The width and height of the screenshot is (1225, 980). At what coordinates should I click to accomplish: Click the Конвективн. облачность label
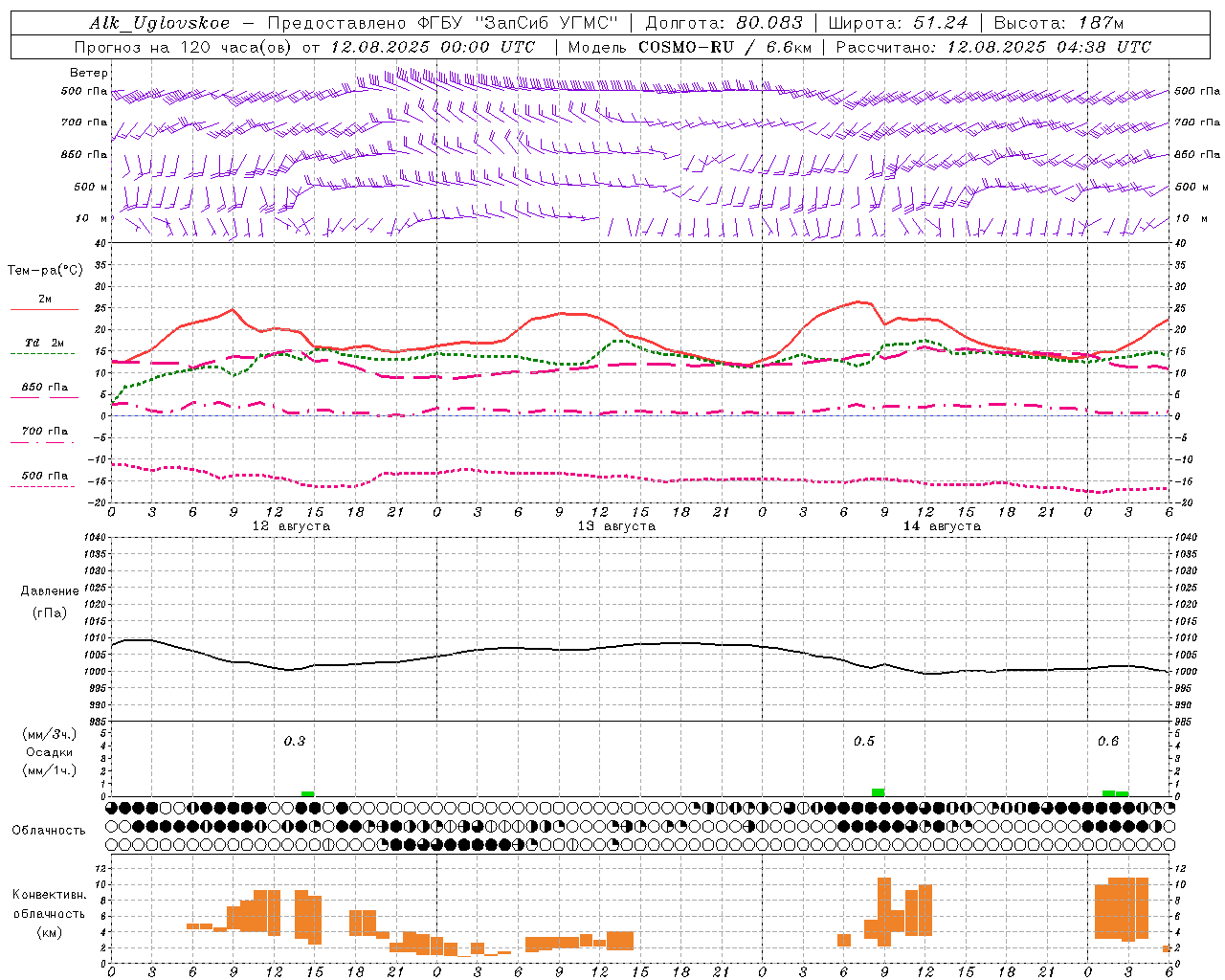coord(49,904)
